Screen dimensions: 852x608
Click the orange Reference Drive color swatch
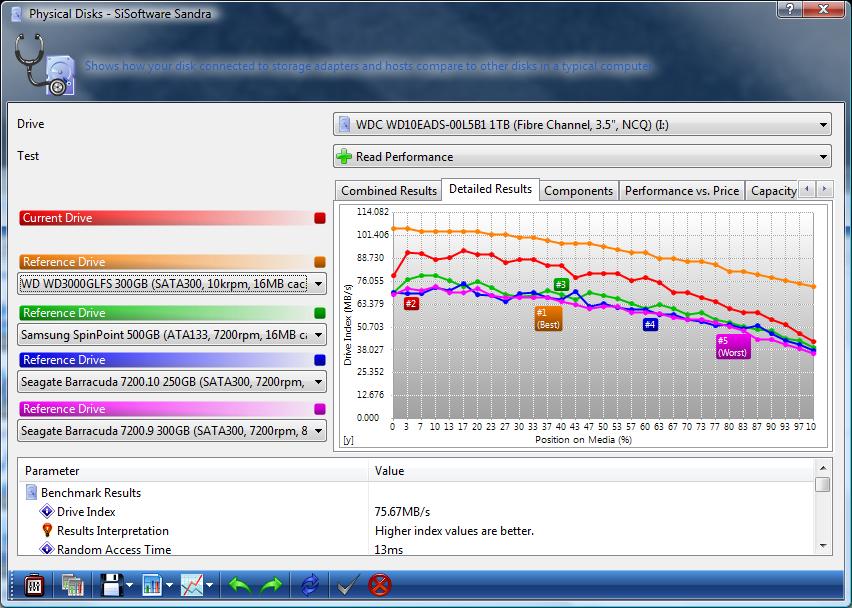point(320,262)
